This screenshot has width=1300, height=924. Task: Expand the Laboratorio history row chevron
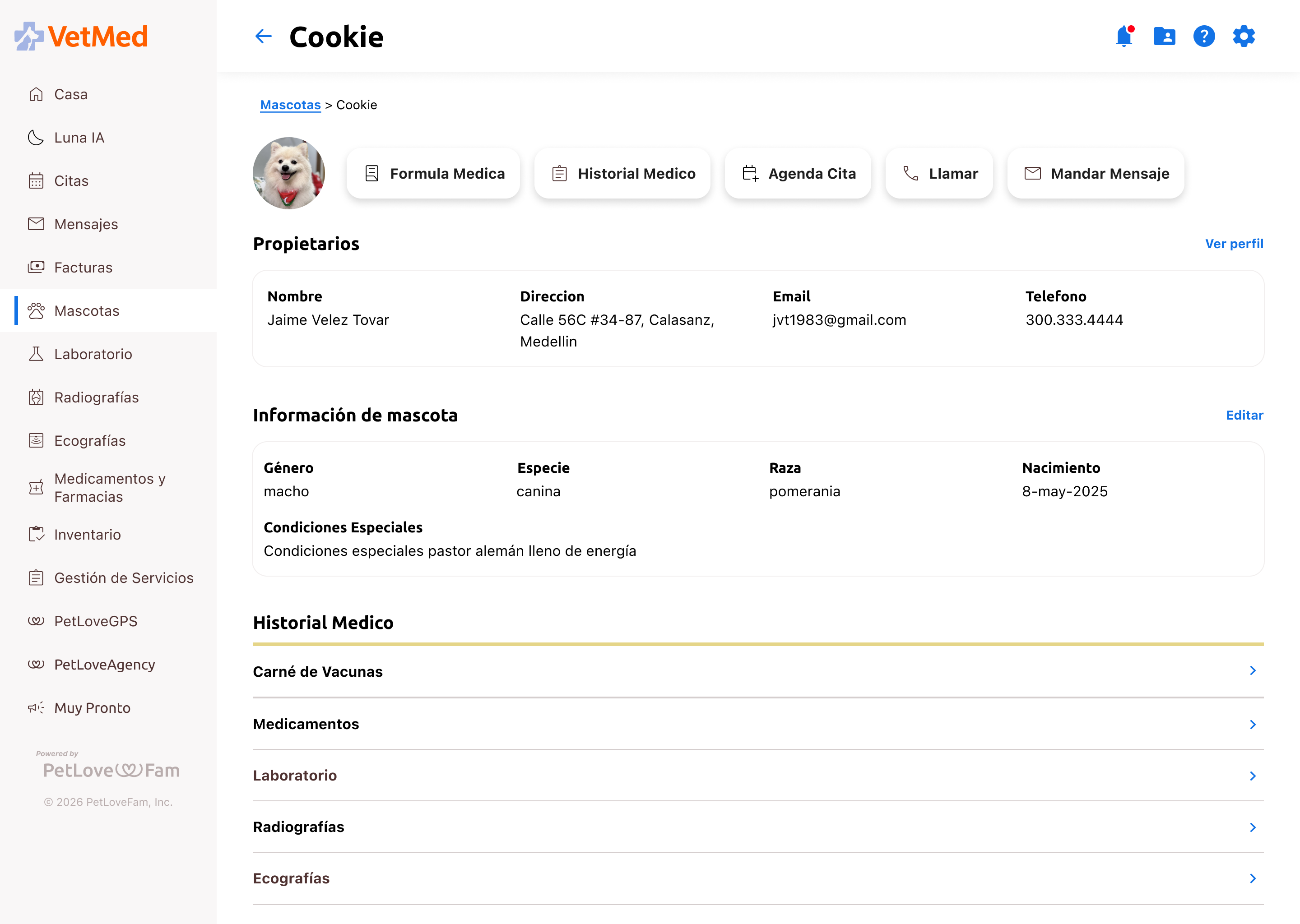click(1252, 776)
